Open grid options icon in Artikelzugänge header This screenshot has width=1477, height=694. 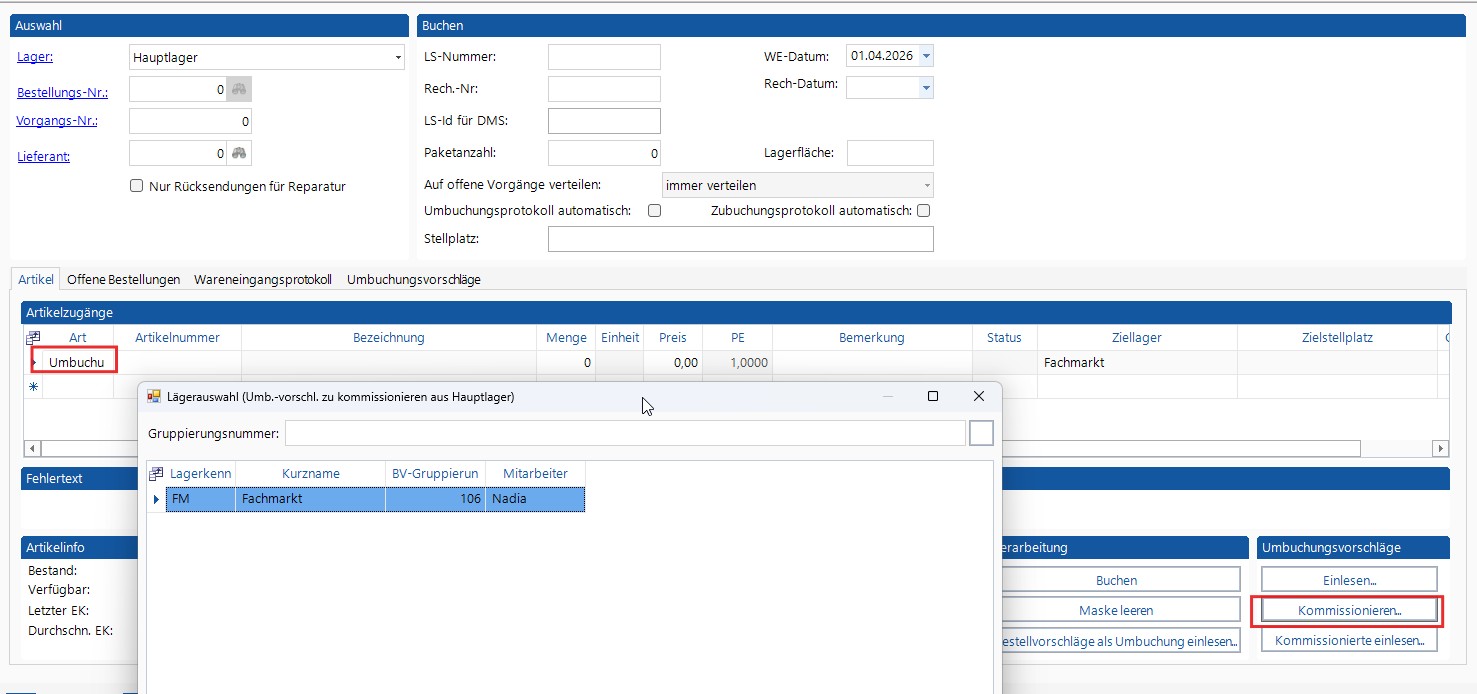(x=33, y=338)
